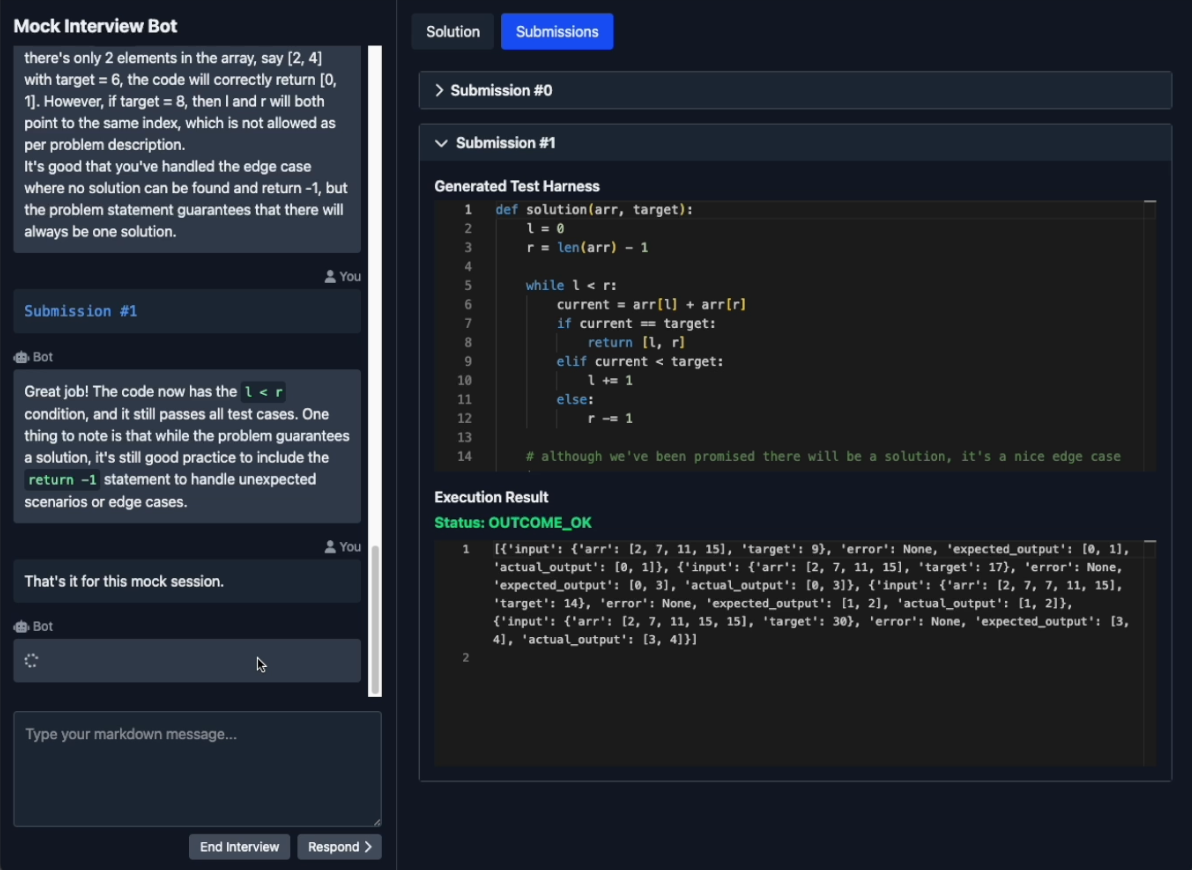Click the test harness editor minimap marker
This screenshot has height=870, width=1192.
1149,202
